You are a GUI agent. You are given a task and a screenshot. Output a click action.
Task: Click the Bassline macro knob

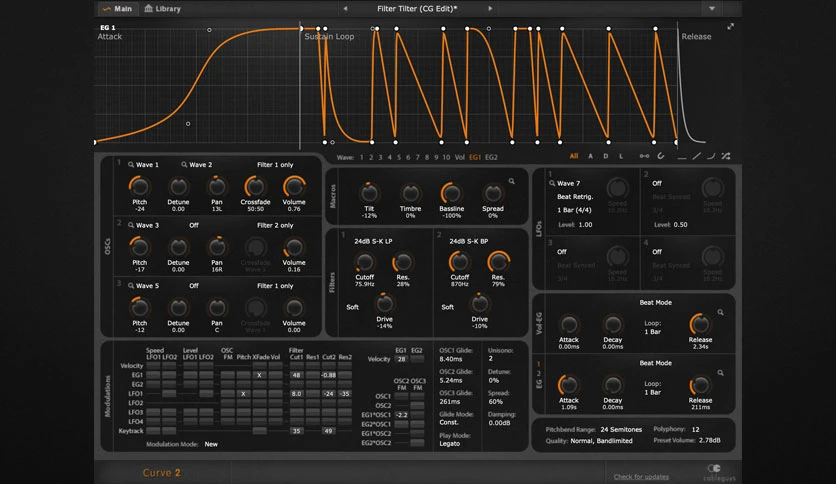pos(451,193)
